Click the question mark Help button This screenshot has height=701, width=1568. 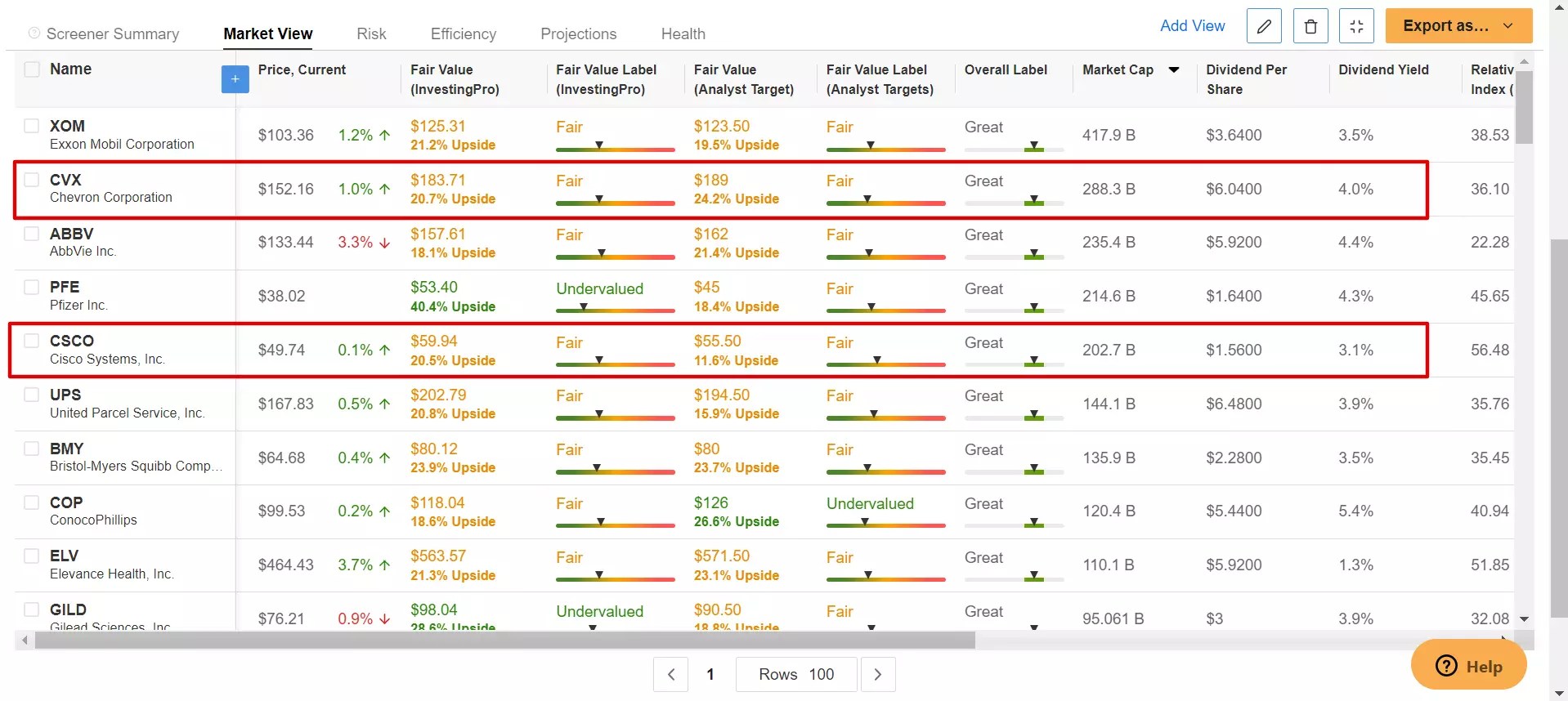click(x=1468, y=666)
